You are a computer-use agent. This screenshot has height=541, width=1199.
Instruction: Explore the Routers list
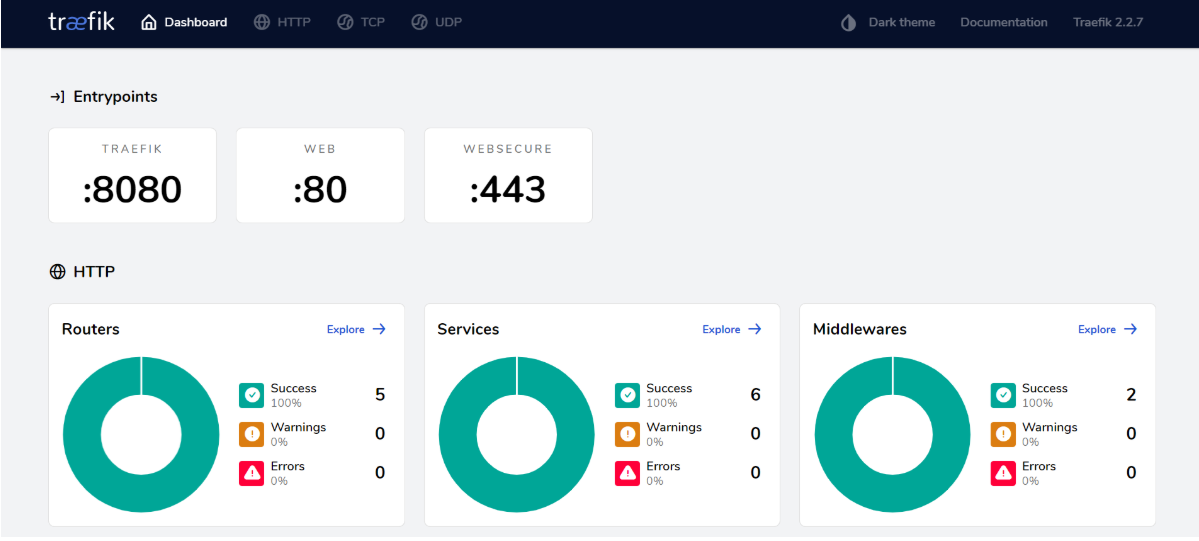tap(356, 329)
